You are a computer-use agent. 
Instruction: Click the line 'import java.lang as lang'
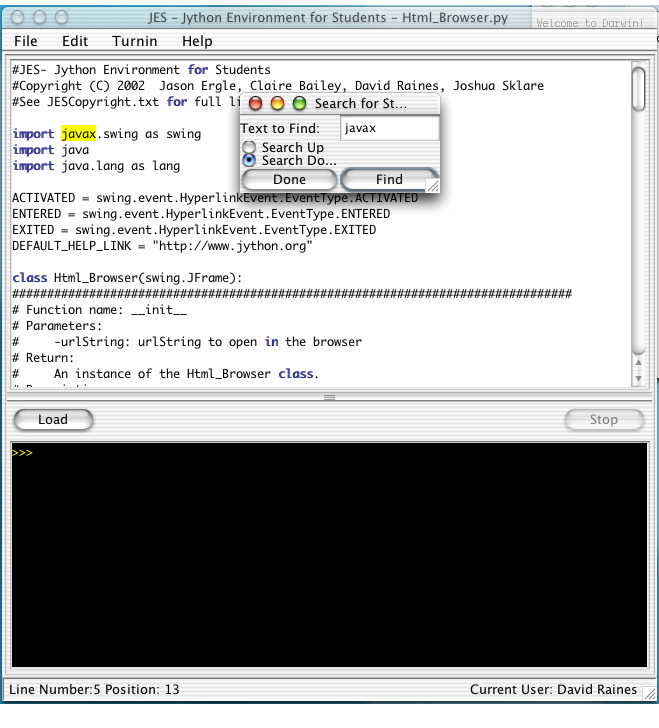click(96, 166)
